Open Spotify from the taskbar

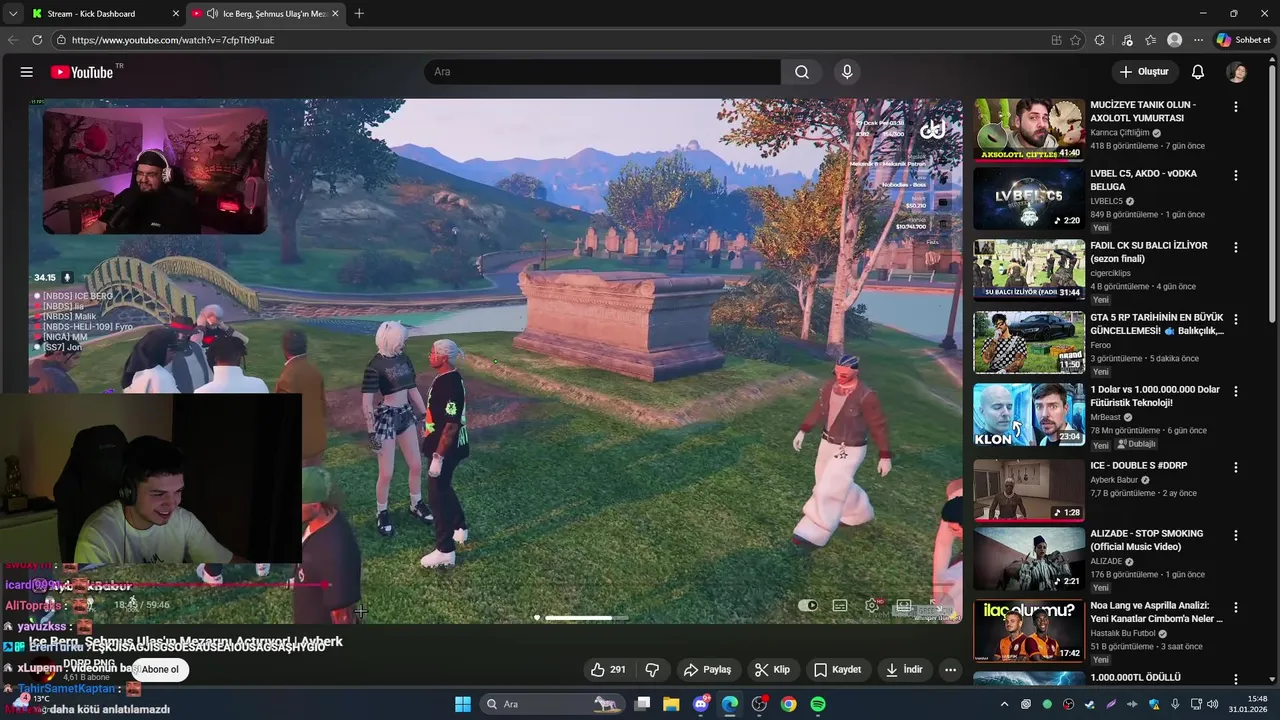pos(818,704)
